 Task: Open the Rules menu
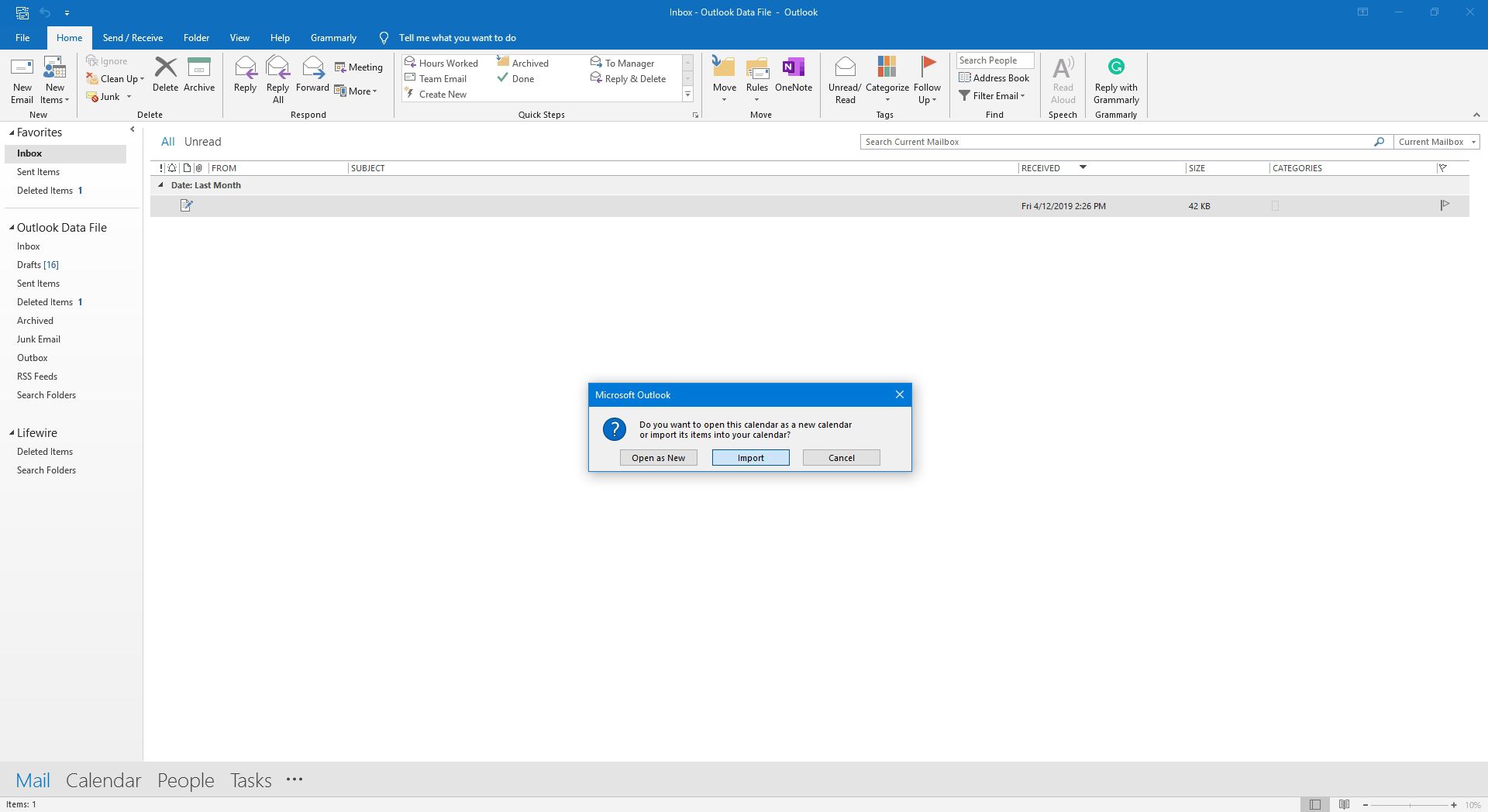[757, 80]
